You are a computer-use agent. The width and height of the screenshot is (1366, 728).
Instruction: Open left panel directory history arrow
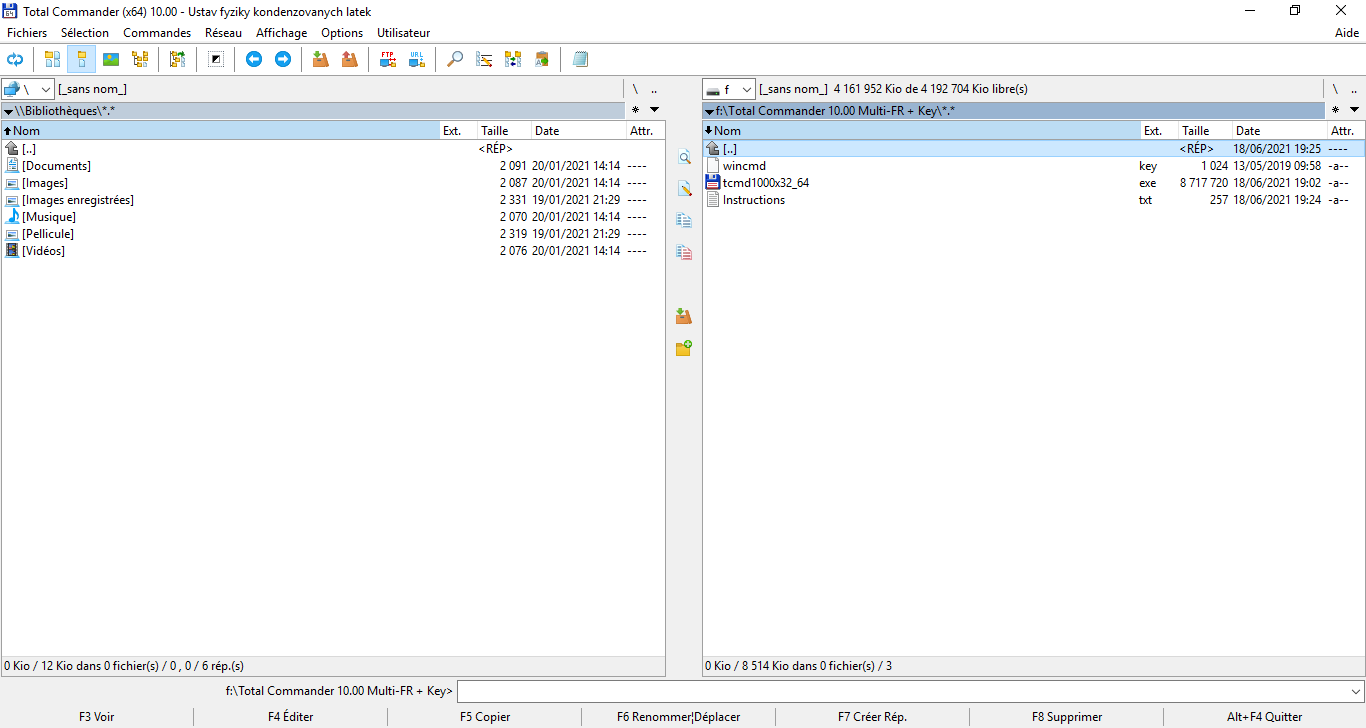(655, 110)
